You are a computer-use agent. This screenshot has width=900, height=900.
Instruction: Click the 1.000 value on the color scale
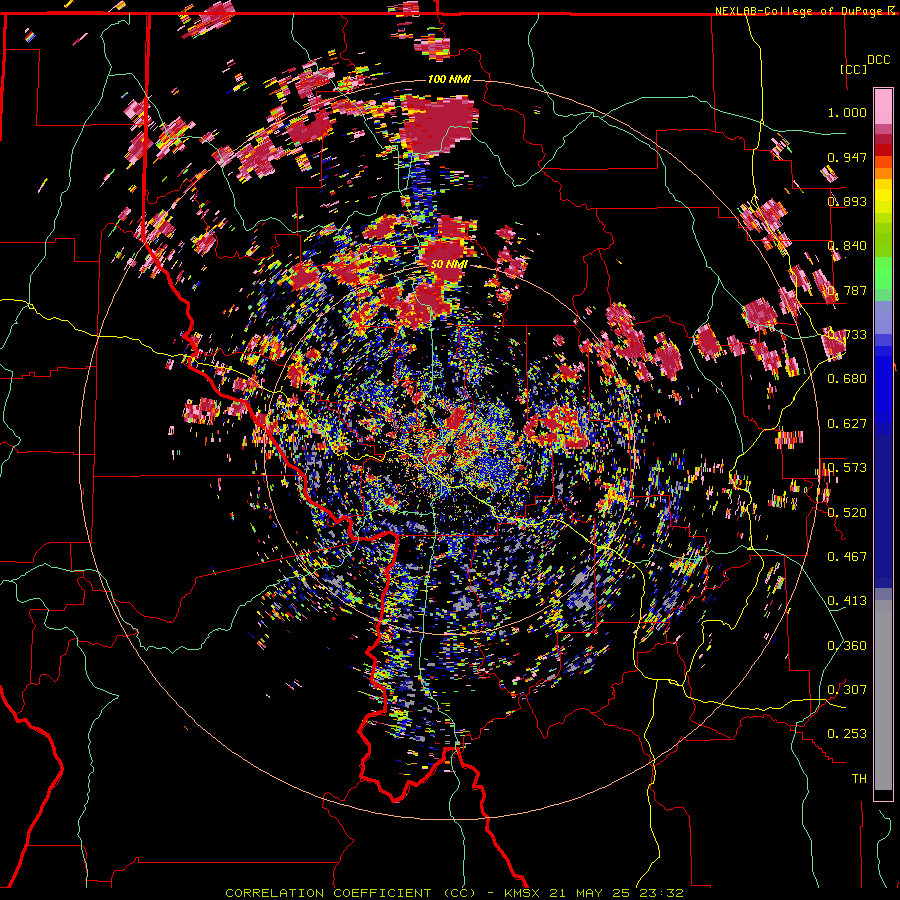(847, 112)
